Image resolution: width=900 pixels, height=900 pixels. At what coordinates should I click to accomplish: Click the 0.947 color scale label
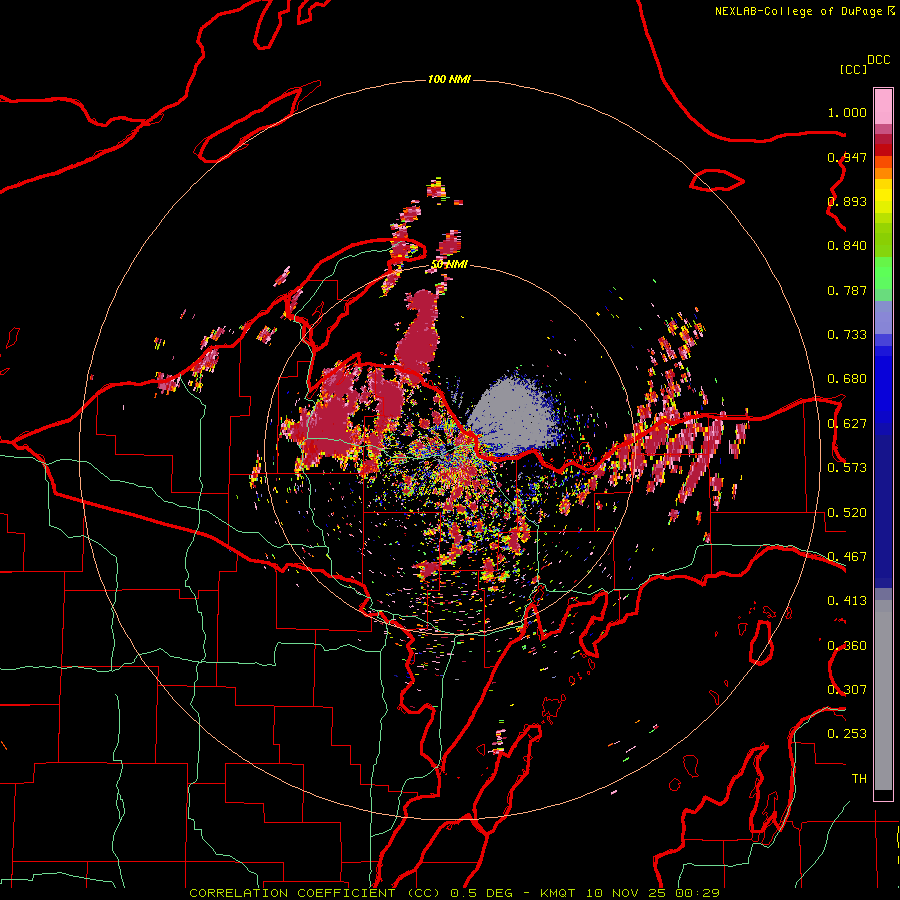[847, 157]
